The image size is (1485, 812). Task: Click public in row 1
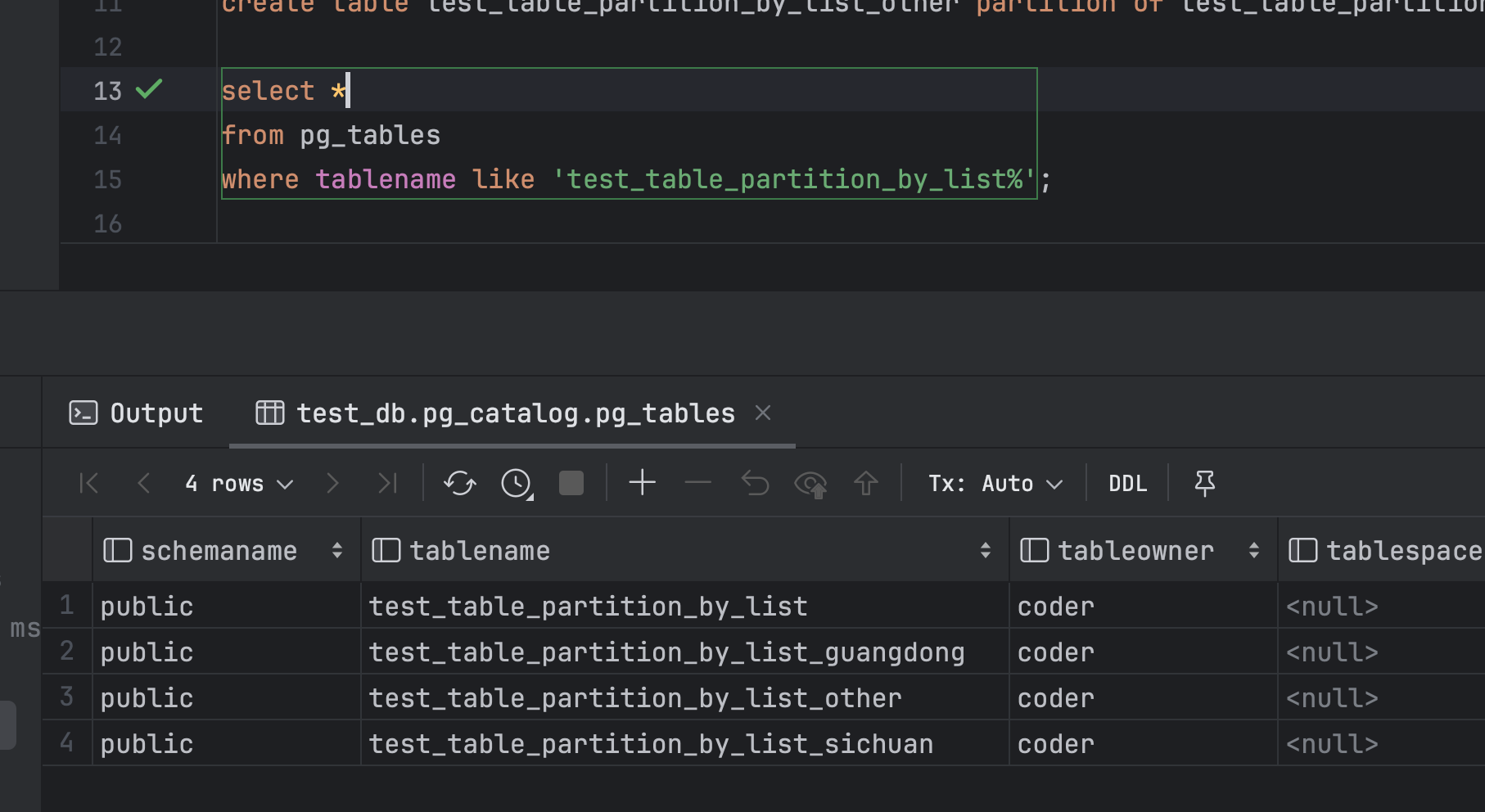point(227,607)
